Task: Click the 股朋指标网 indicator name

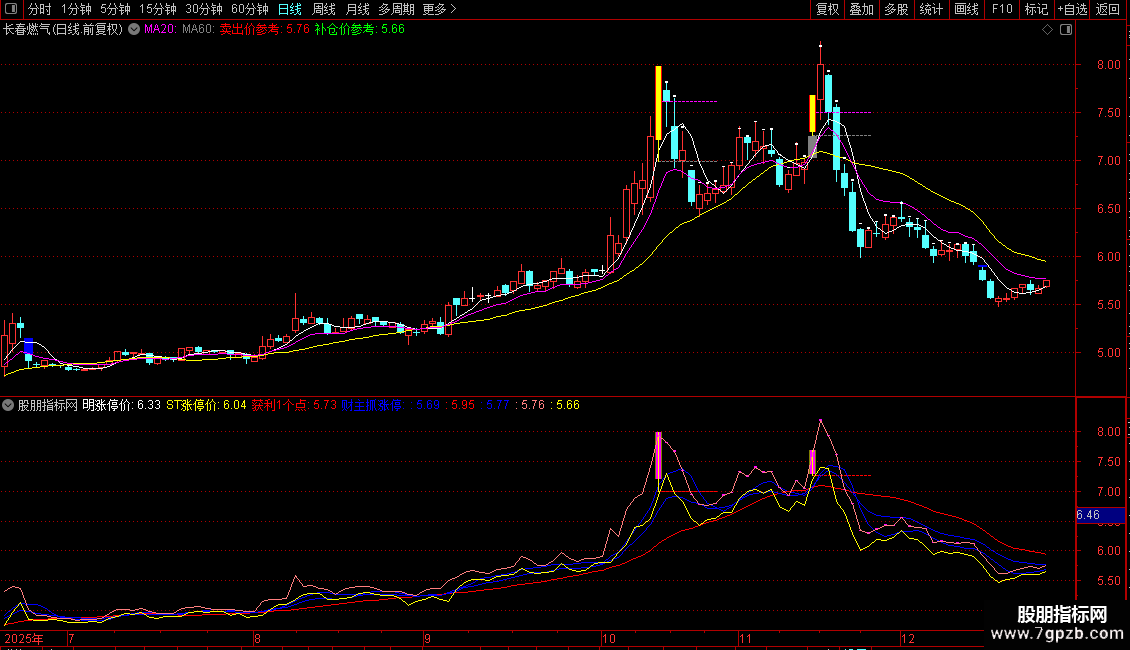Action: point(48,405)
